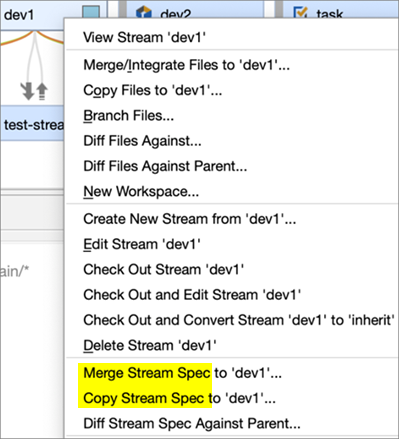Click the light blue square on dev1
The width and height of the screenshot is (399, 439).
point(91,13)
